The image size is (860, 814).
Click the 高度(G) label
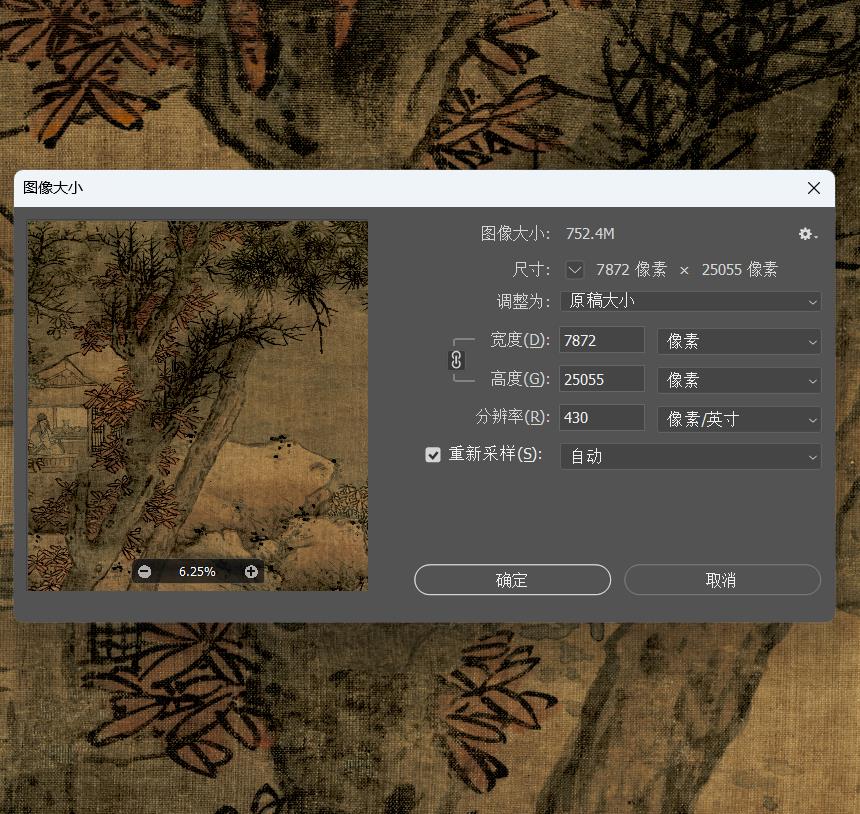[x=519, y=379]
